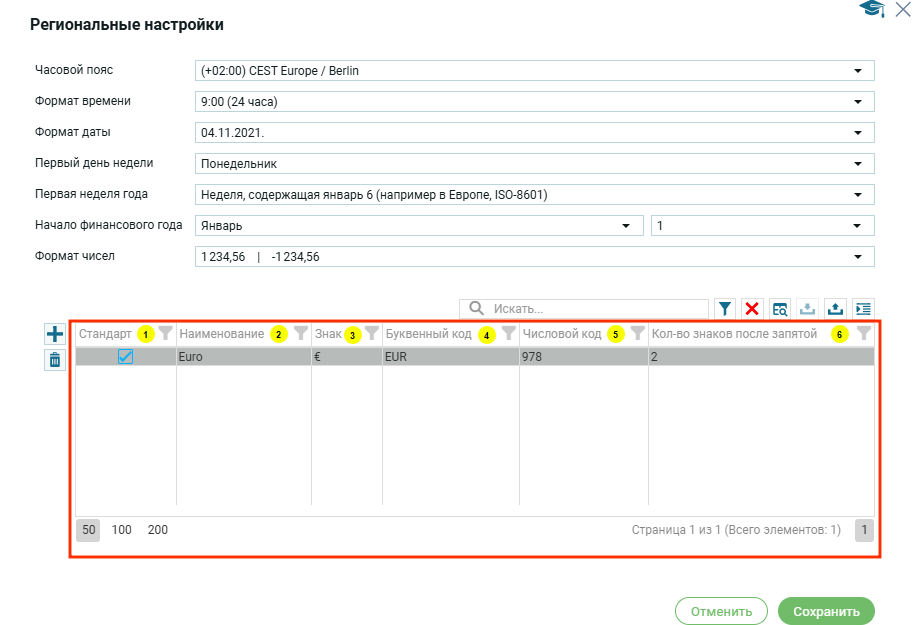Uncheck the Стандарт checkbox for Euro
This screenshot has width=913, height=625.
click(125, 356)
